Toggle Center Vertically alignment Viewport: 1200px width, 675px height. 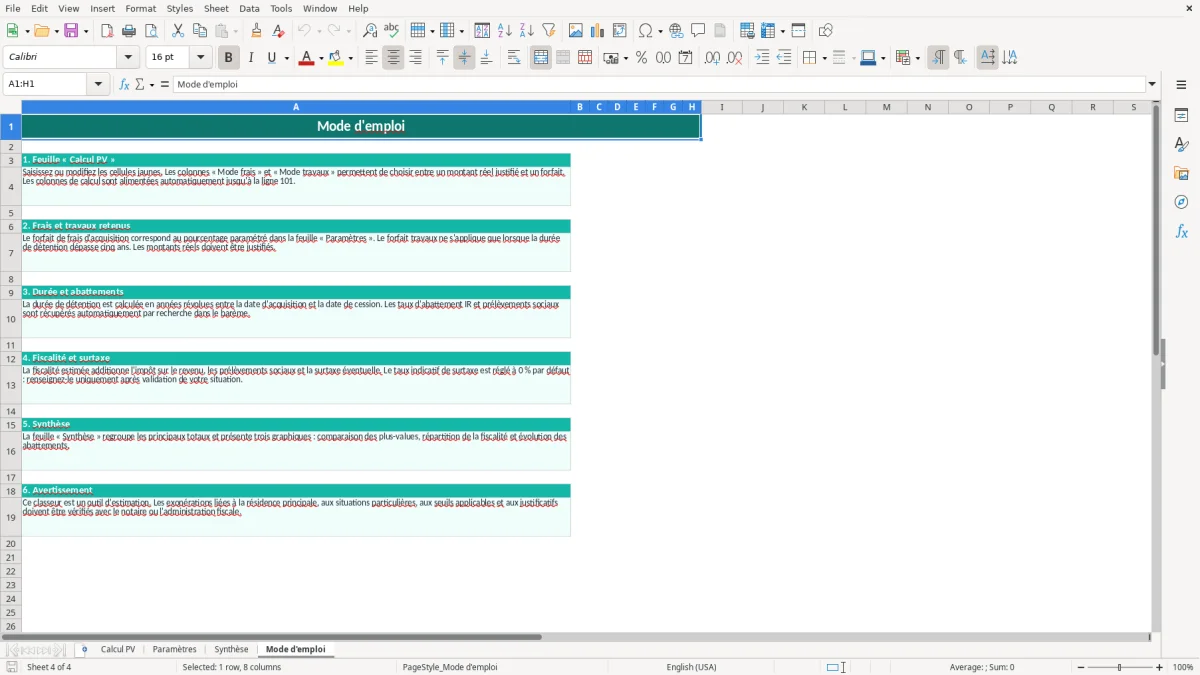tap(464, 58)
